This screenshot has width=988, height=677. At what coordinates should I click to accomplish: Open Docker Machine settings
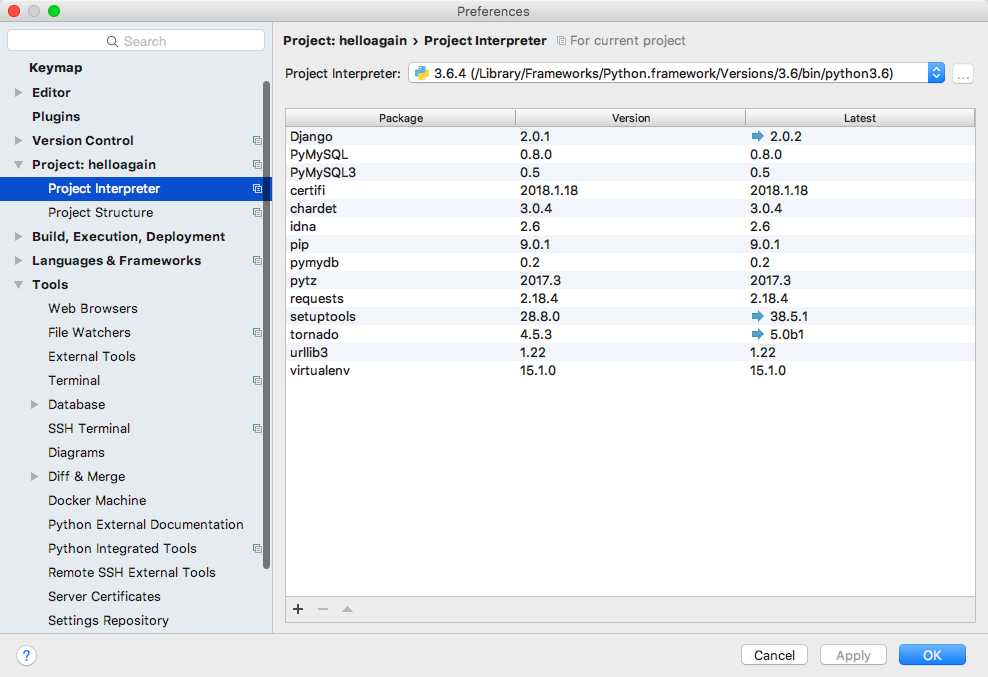(97, 501)
